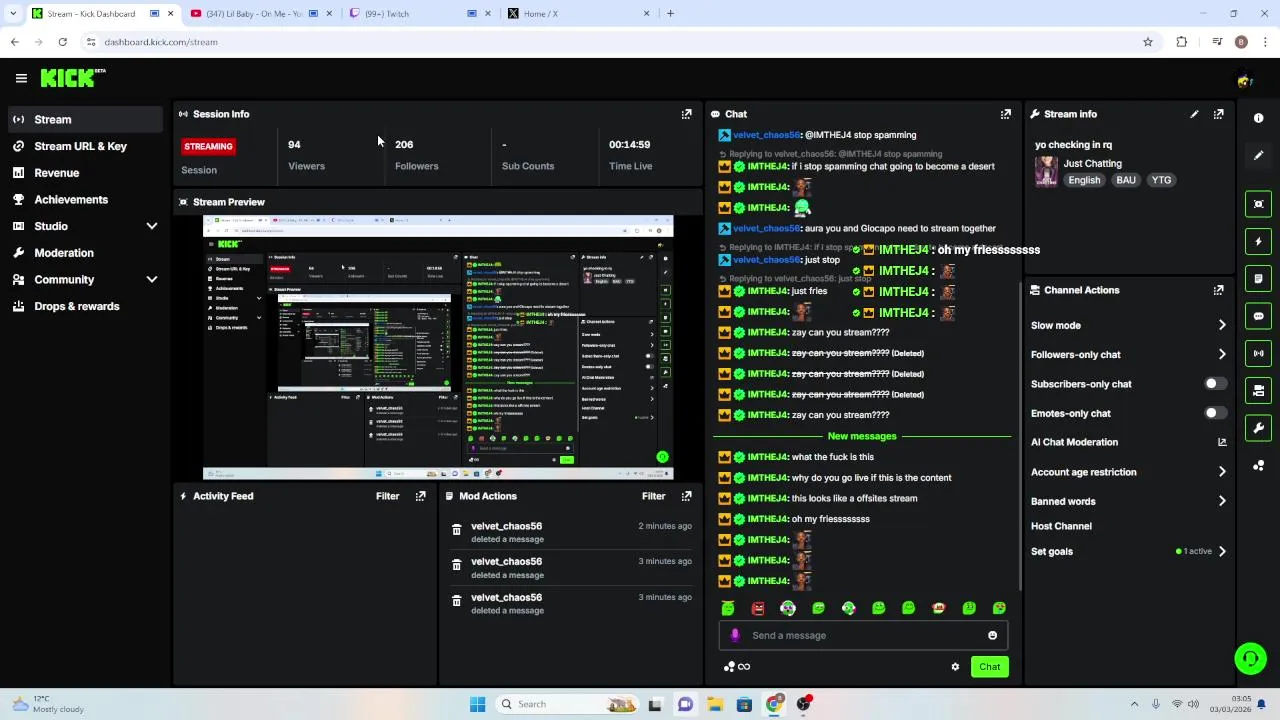
Task: Click the YTG stream tag
Action: coord(1161,180)
